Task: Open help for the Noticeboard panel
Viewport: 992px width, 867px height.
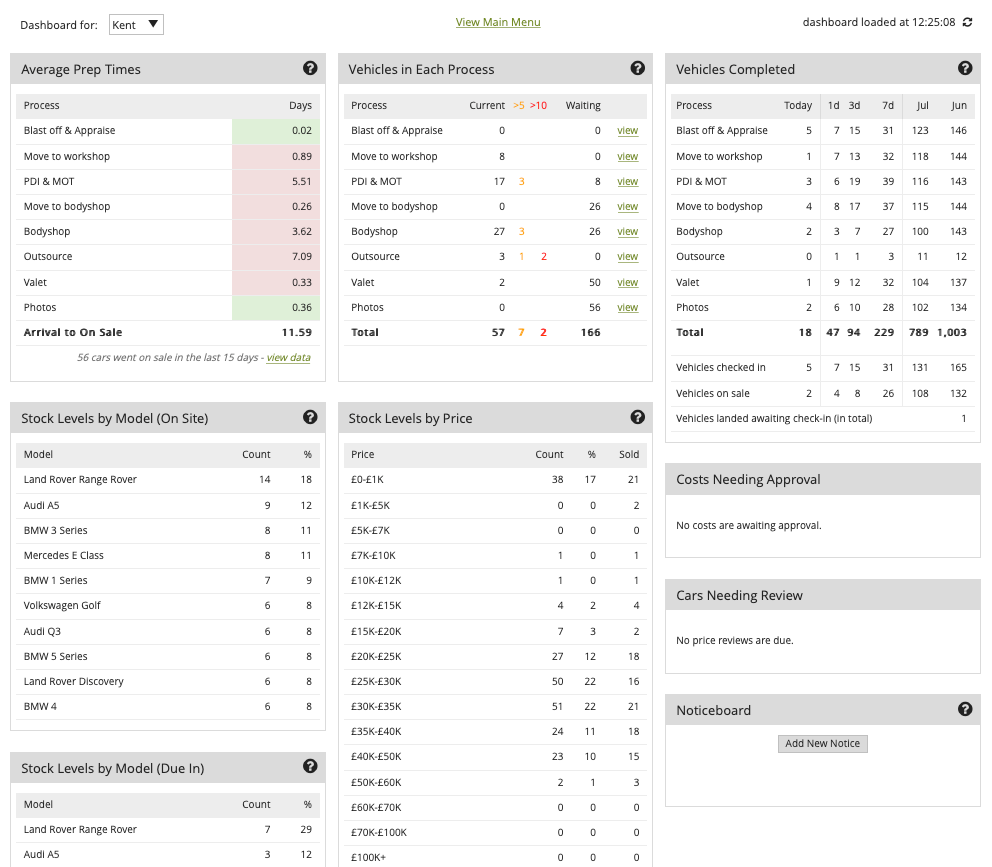Action: (x=965, y=709)
